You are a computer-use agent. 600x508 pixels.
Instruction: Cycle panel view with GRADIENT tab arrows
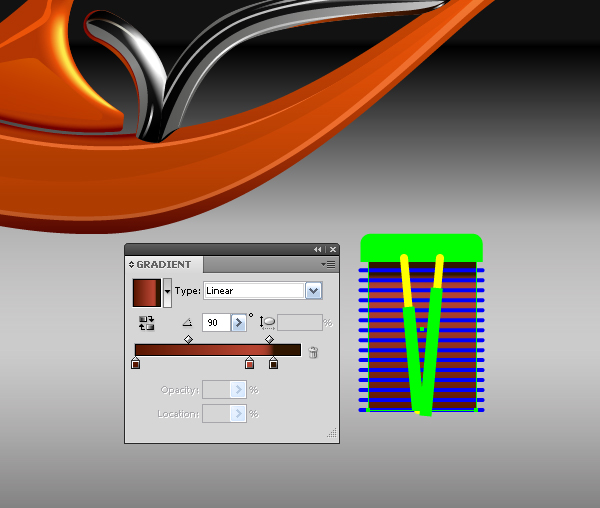coord(131,264)
